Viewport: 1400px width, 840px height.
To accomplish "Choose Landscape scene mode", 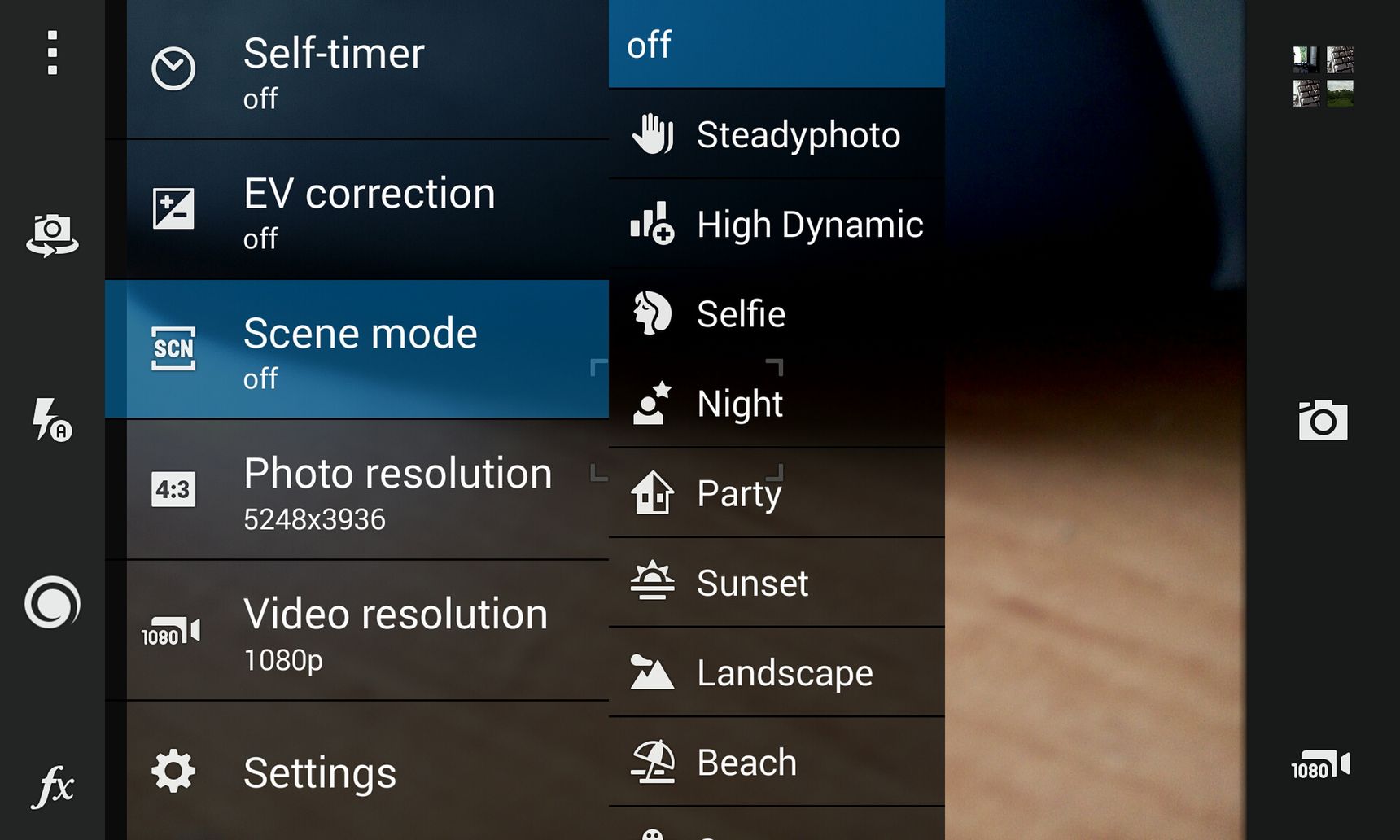I will [777, 672].
